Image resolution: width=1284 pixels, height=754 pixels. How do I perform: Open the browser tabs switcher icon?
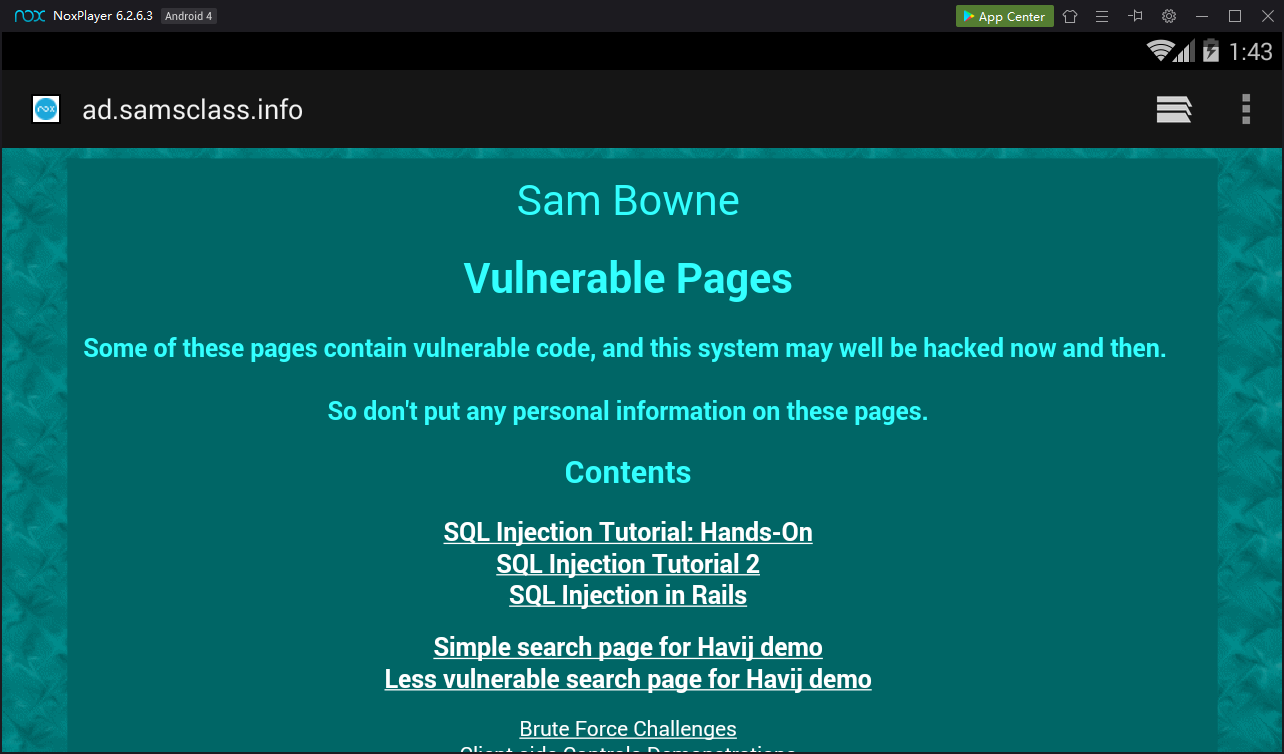pyautogui.click(x=1174, y=109)
